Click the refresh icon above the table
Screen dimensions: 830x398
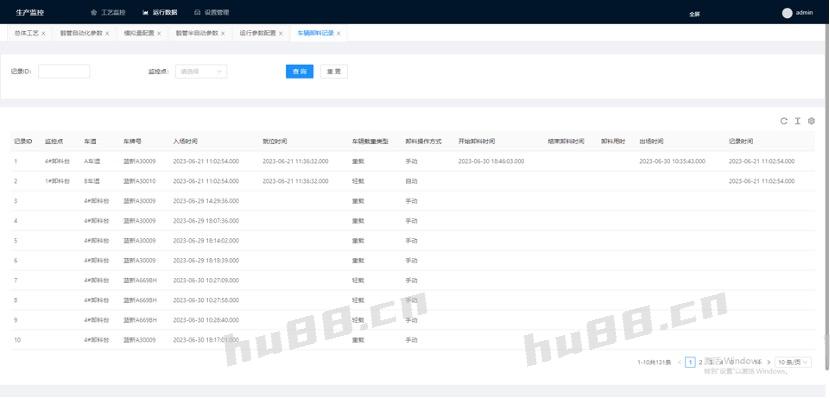tap(783, 121)
